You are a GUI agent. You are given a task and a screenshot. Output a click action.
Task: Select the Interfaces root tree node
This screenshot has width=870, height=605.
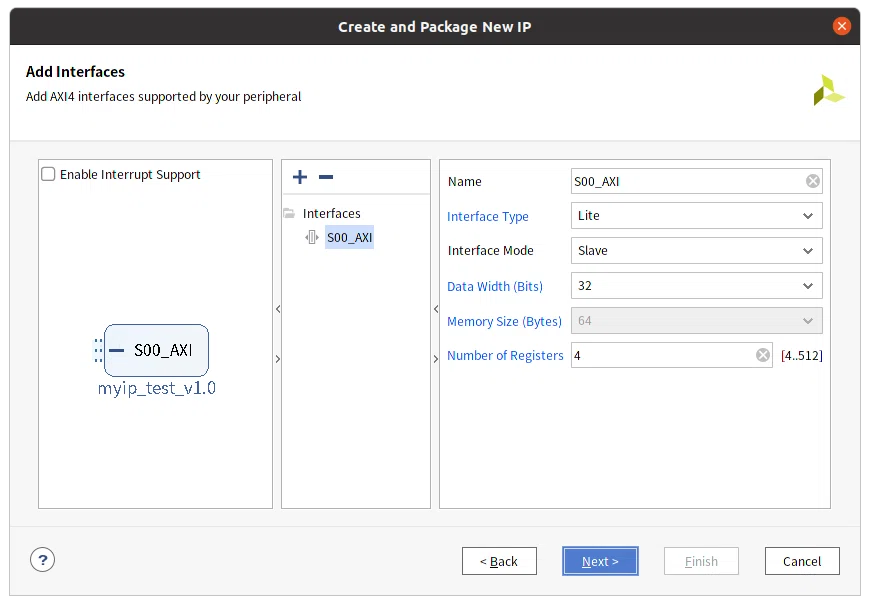pos(331,213)
